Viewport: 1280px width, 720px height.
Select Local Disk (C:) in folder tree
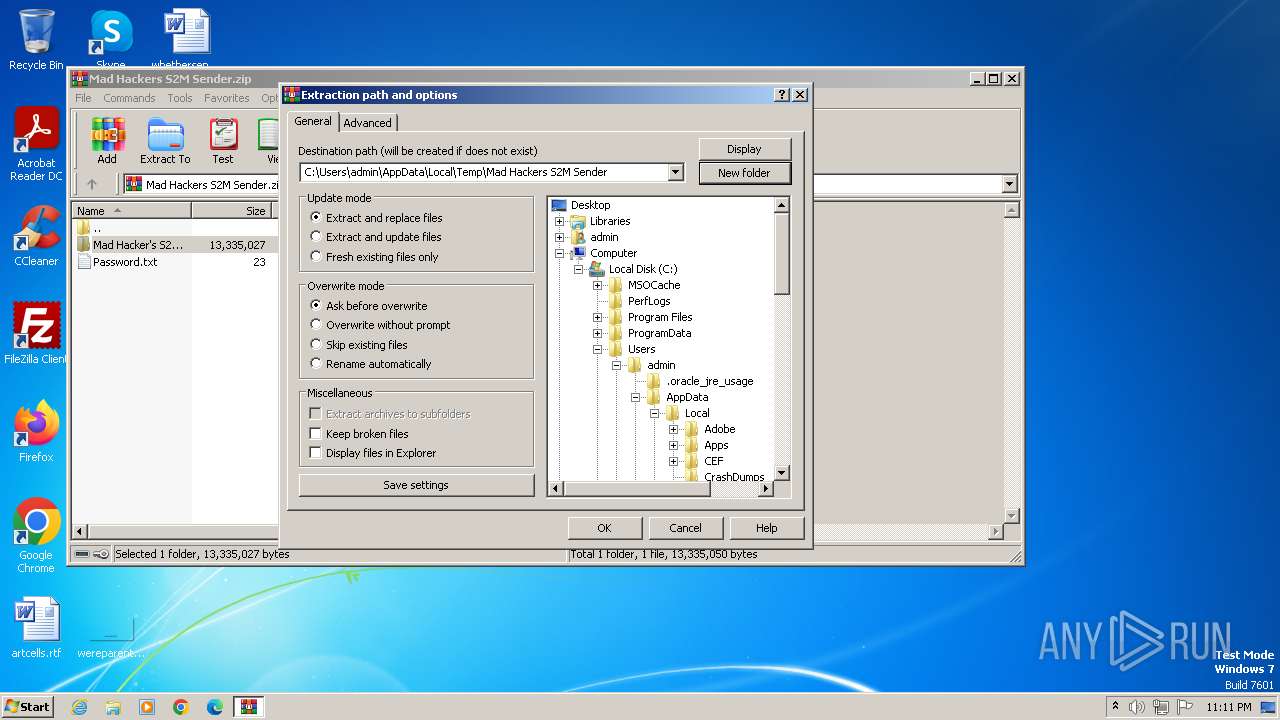tap(643, 269)
